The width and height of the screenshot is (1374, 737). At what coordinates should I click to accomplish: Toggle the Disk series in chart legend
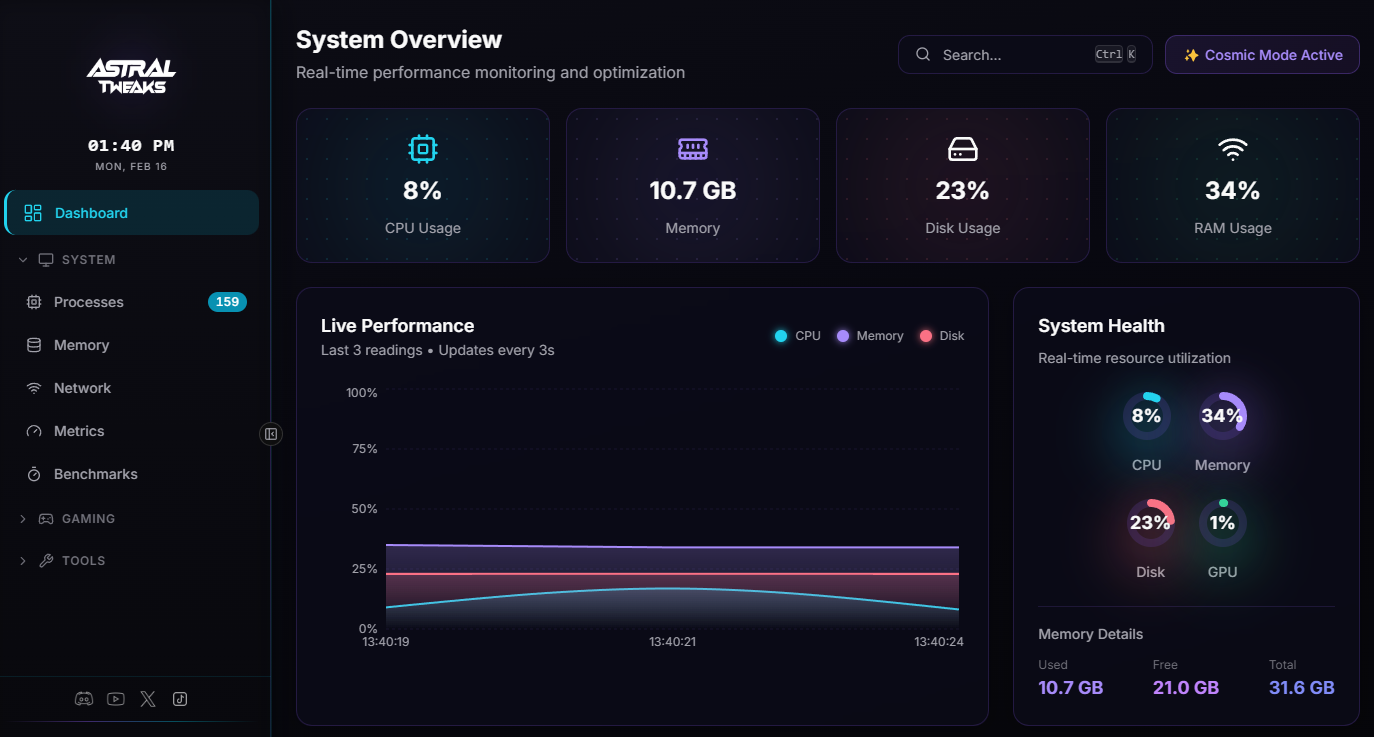tap(940, 335)
